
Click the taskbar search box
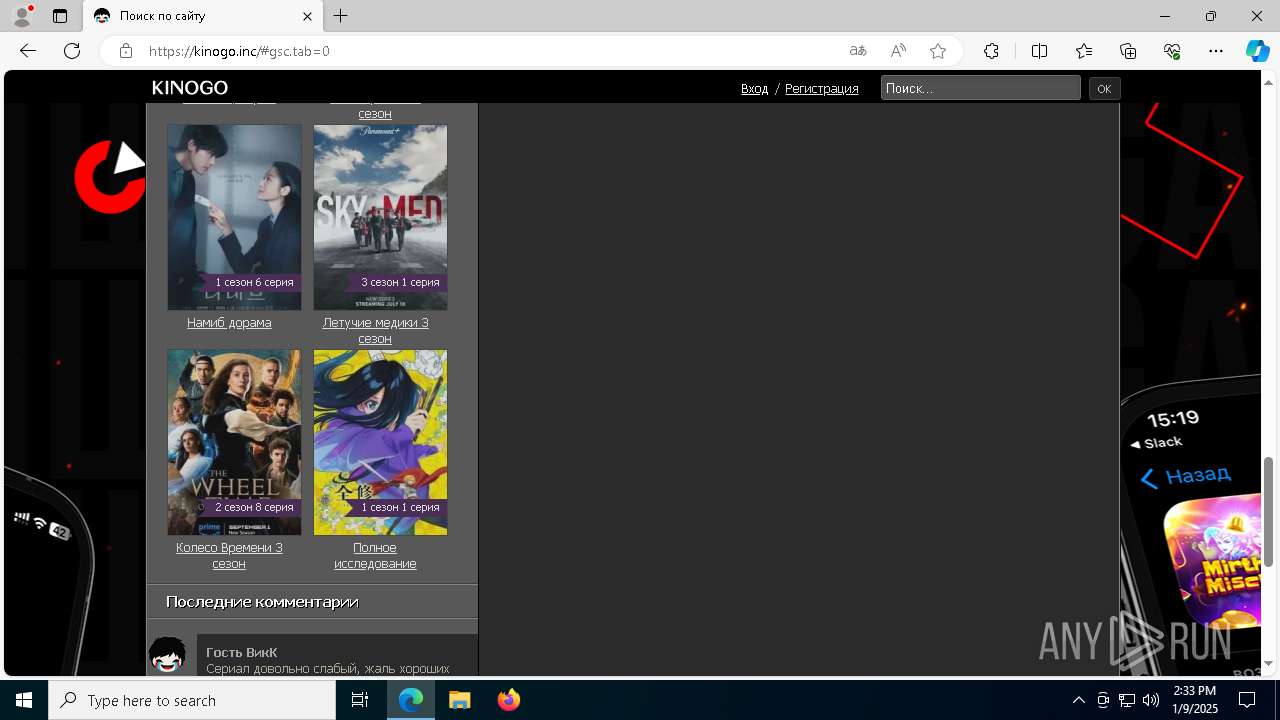click(x=192, y=700)
